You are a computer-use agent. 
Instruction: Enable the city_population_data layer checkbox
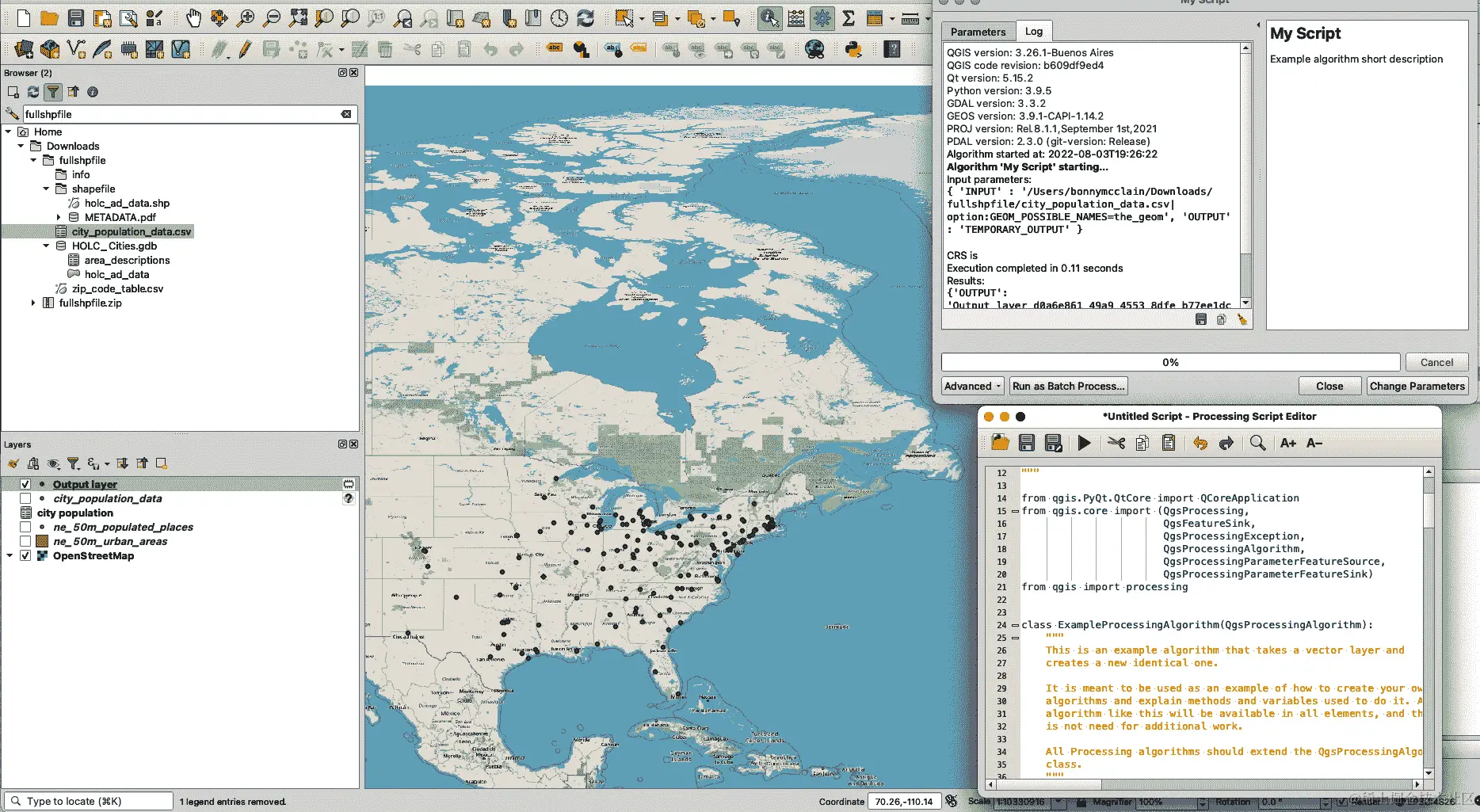[25, 498]
